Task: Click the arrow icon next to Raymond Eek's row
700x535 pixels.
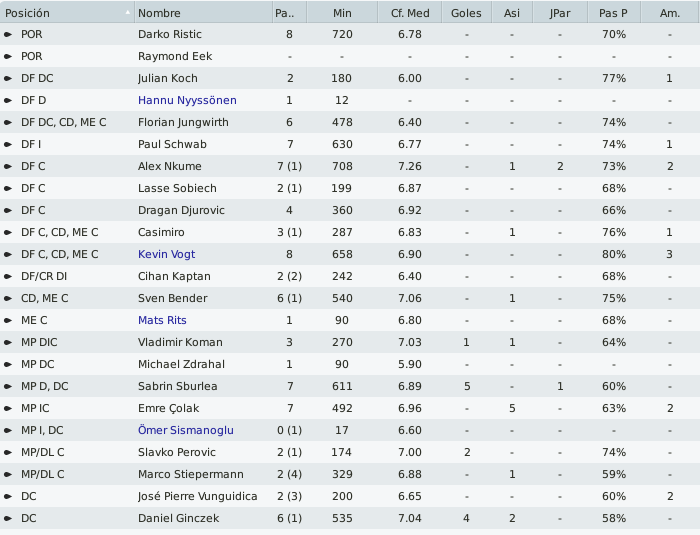Action: click(8, 56)
